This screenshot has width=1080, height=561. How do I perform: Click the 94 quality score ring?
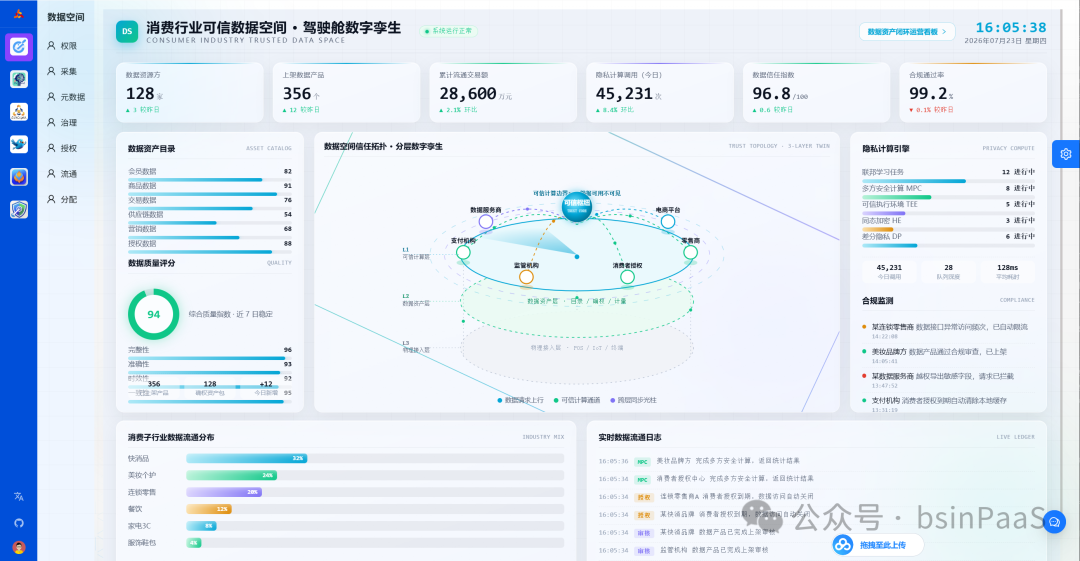(x=154, y=314)
